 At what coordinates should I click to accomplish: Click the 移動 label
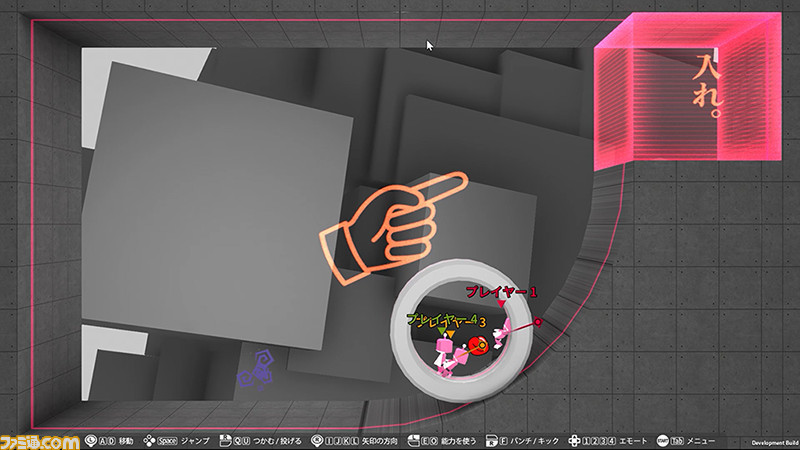pyautogui.click(x=126, y=441)
